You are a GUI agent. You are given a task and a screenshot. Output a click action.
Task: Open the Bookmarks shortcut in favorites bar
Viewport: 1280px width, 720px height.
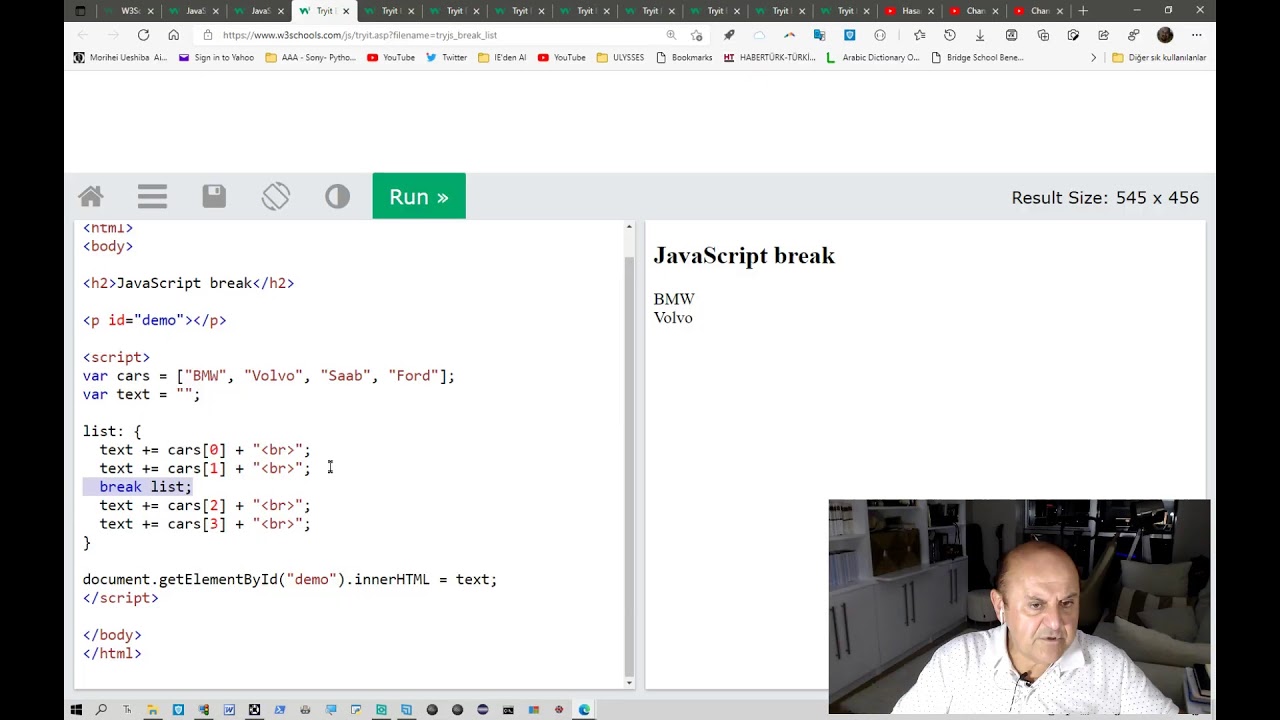[x=684, y=58]
